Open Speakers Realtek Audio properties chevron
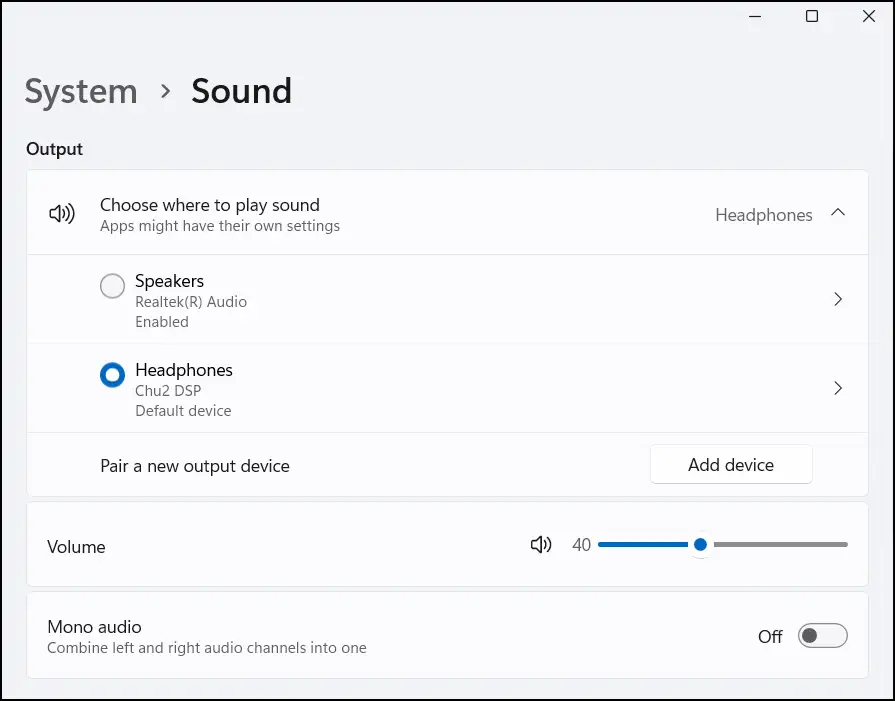Image resolution: width=895 pixels, height=701 pixels. point(838,299)
